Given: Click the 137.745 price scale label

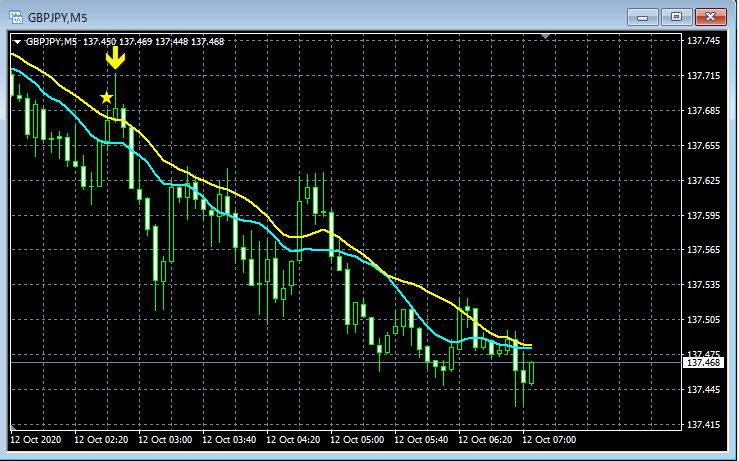Looking at the screenshot, I should (x=704, y=41).
